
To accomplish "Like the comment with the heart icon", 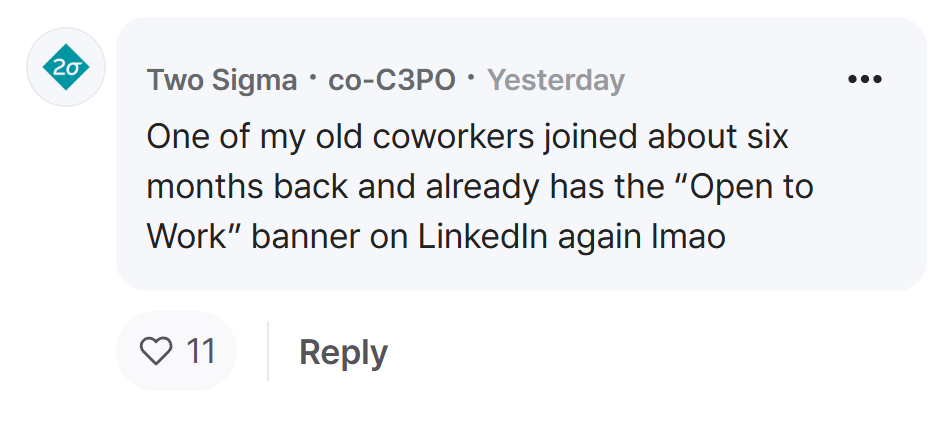I will pos(156,350).
